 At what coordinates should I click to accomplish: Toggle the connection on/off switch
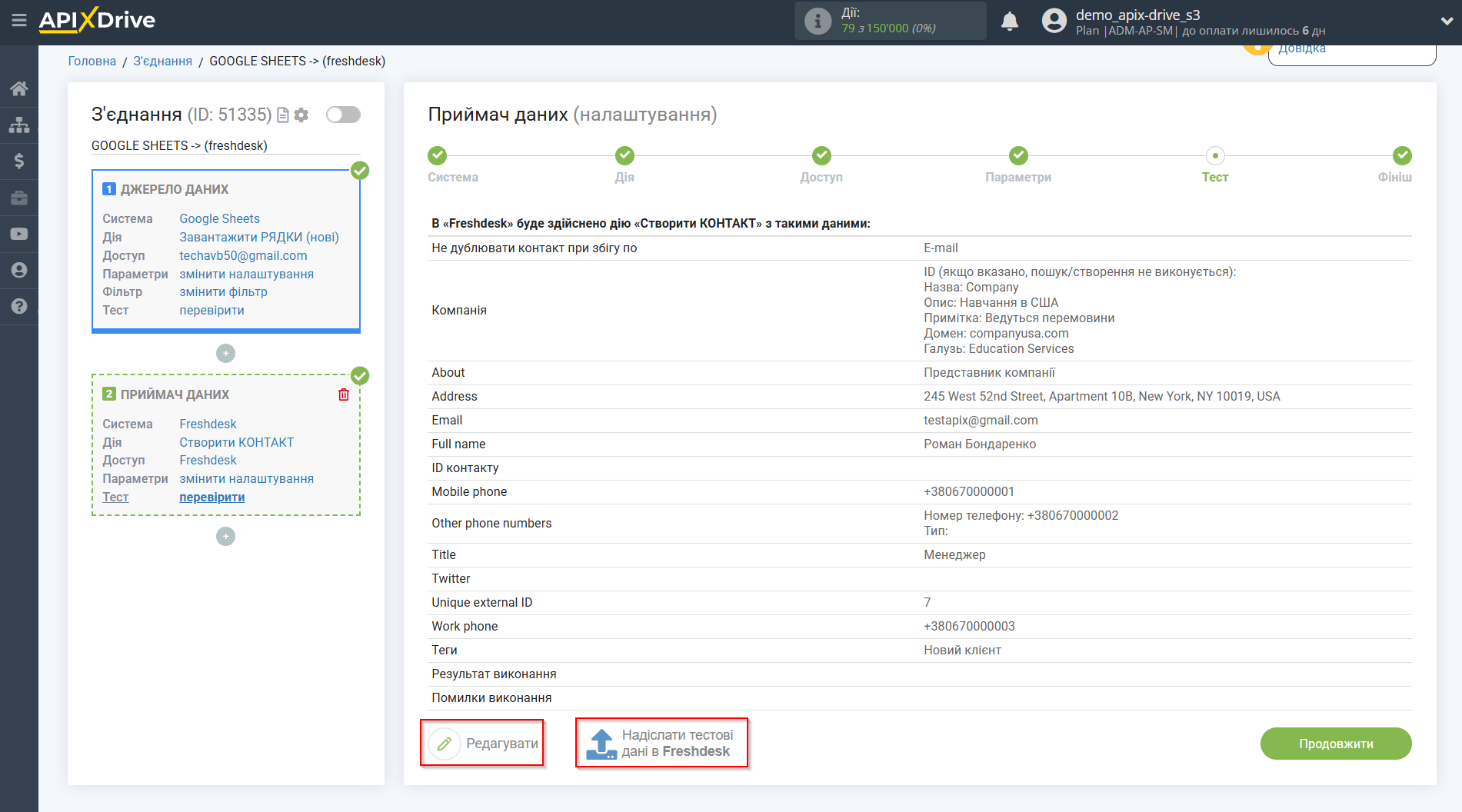343,115
